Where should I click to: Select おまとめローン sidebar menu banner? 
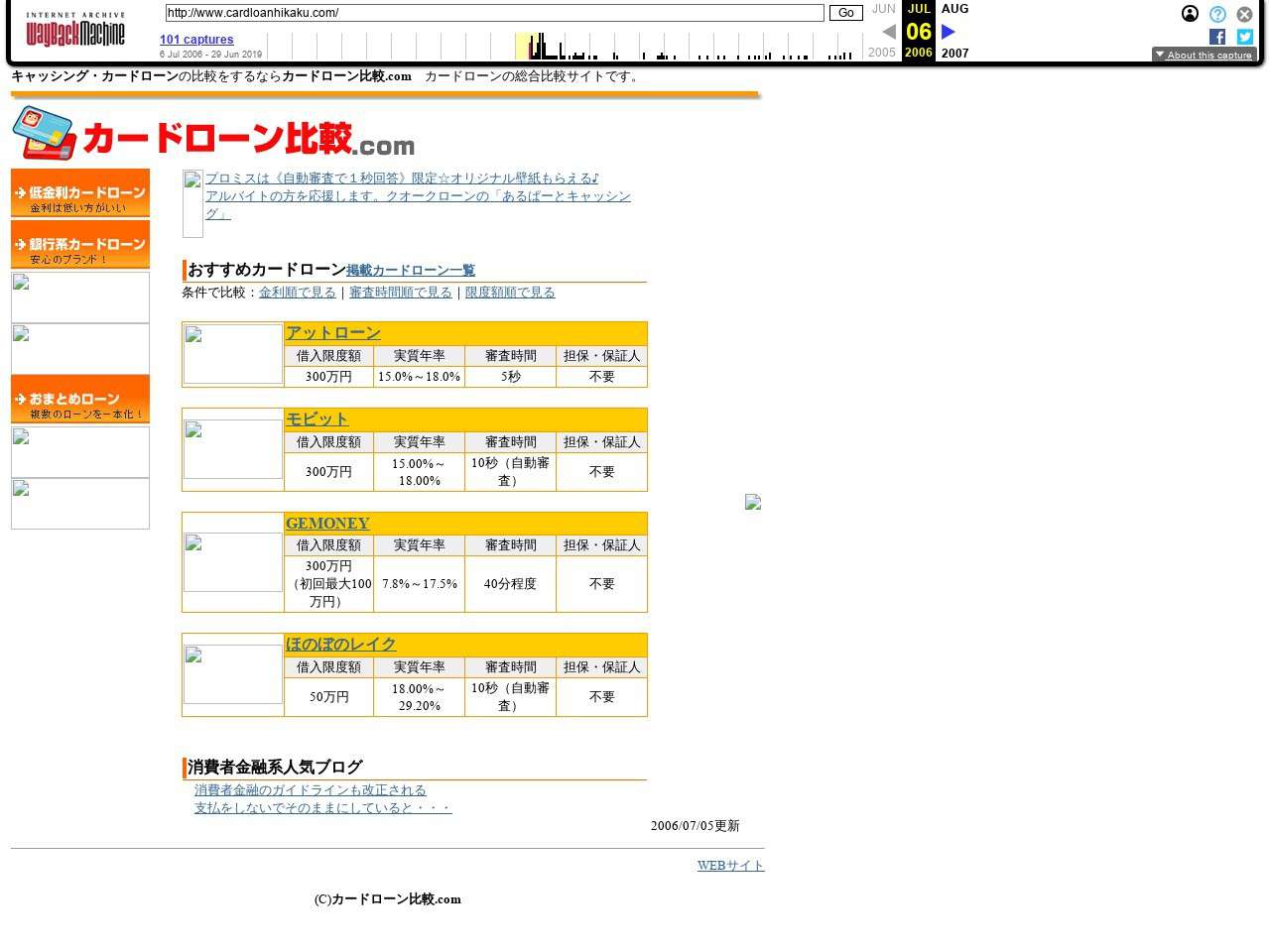pyautogui.click(x=80, y=399)
